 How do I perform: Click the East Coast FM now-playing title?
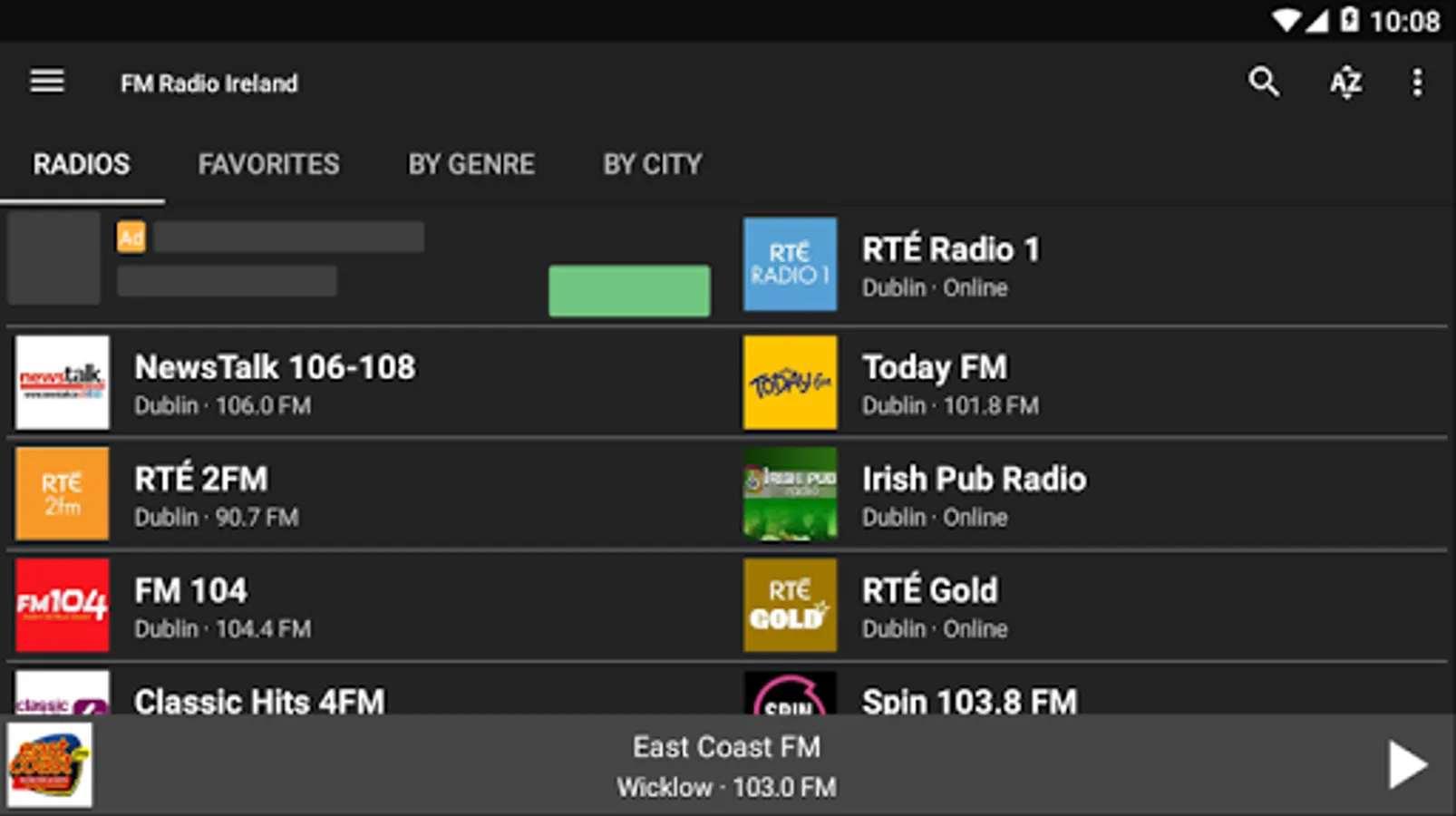pos(727,746)
